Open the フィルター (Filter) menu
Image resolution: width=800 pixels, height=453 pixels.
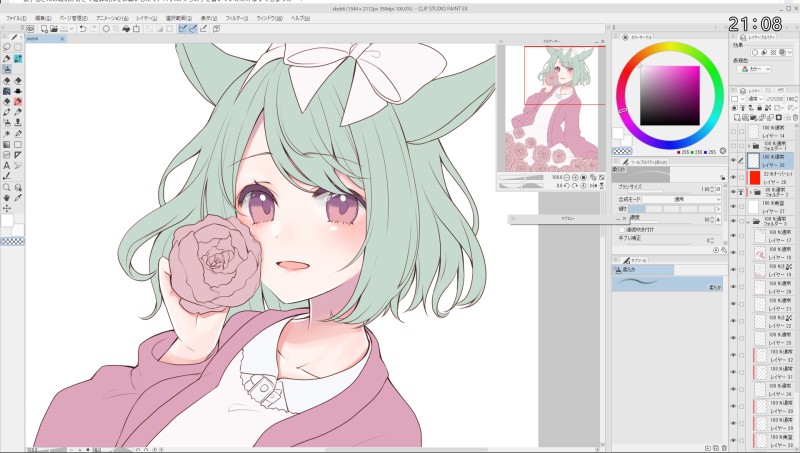click(x=237, y=18)
